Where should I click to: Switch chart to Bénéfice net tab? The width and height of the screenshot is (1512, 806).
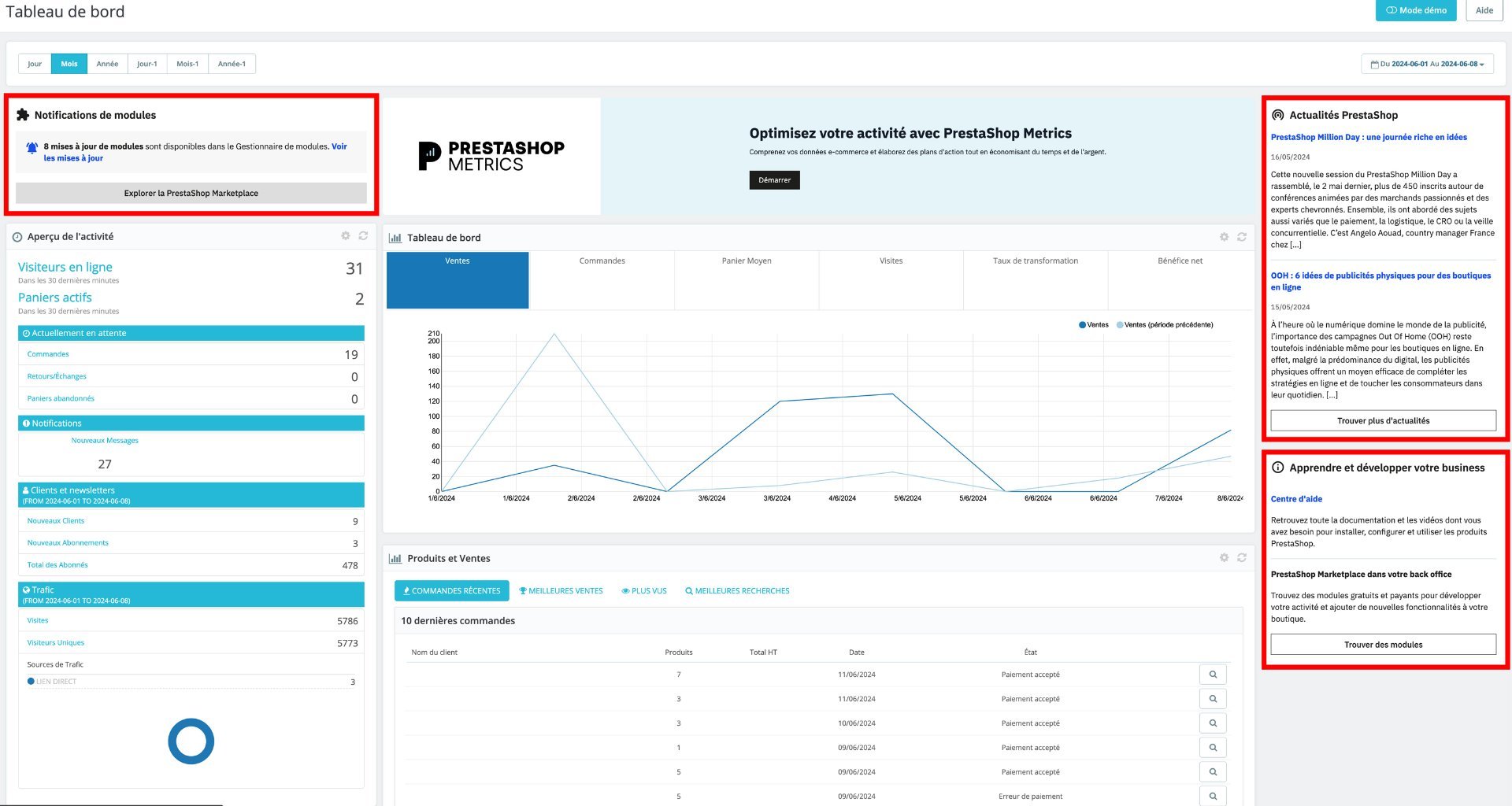[x=1180, y=280]
